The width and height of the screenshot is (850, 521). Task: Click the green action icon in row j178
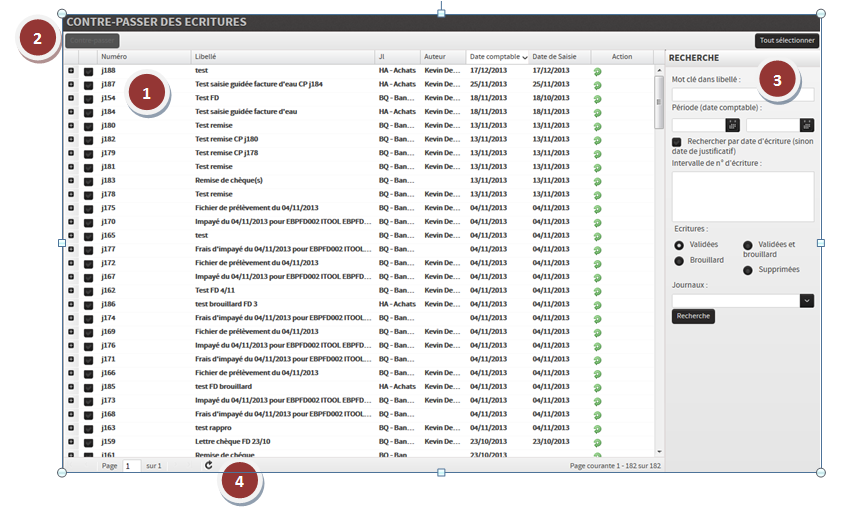(597, 195)
